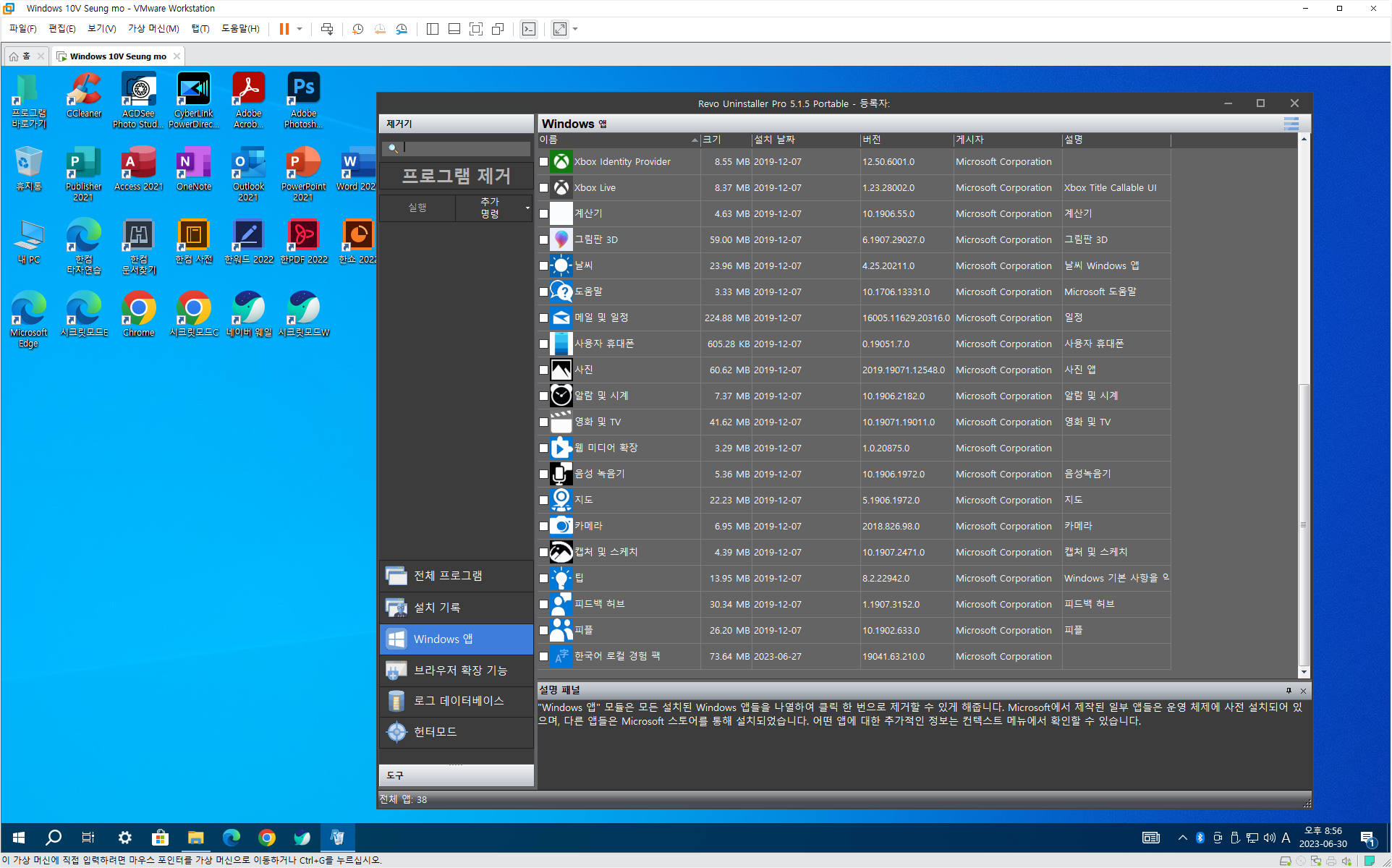Select the 그림판 3D app icon
Screen dimensions: 1392x868
pyautogui.click(x=561, y=239)
